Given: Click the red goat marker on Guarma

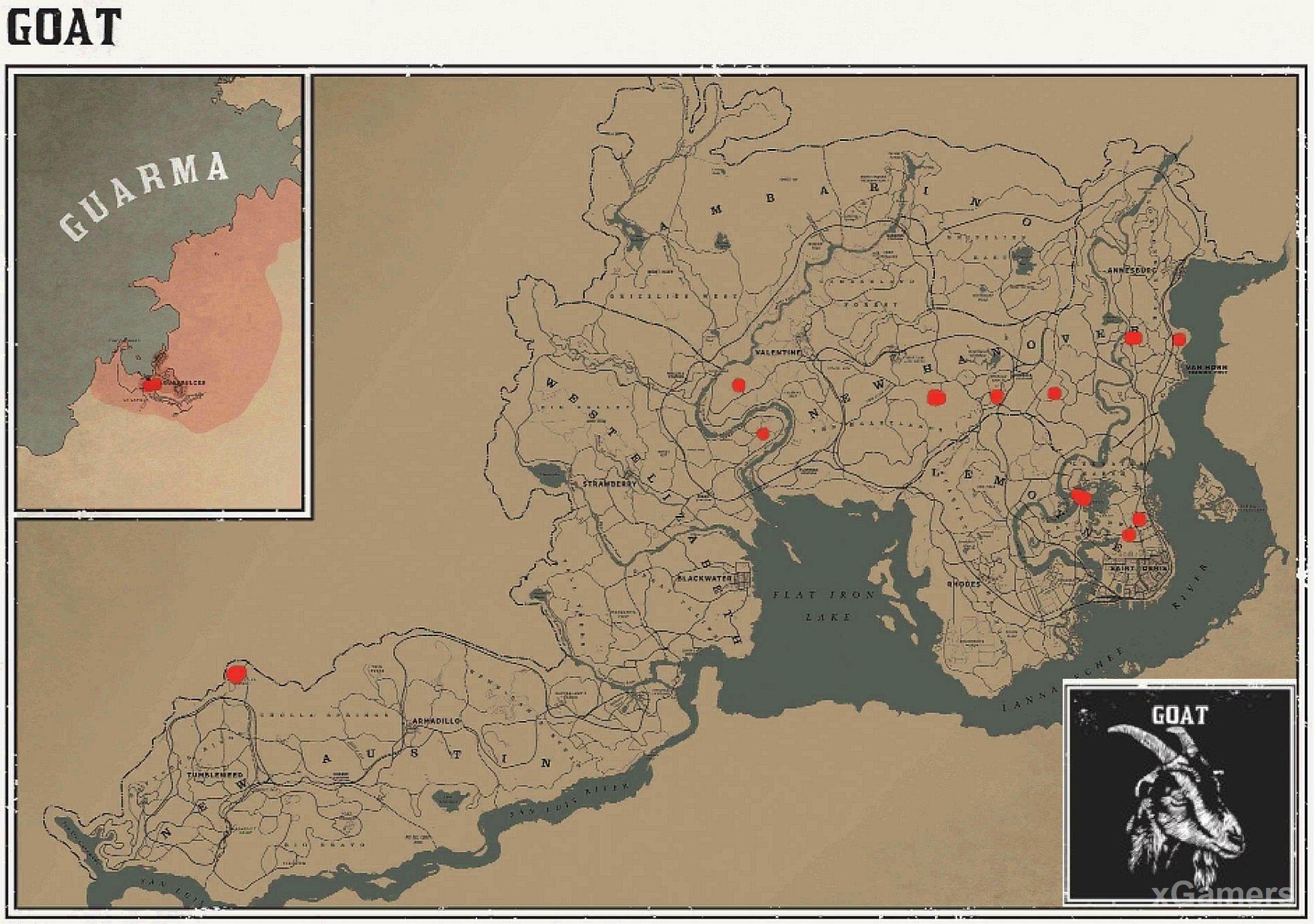Looking at the screenshot, I should coord(152,385).
